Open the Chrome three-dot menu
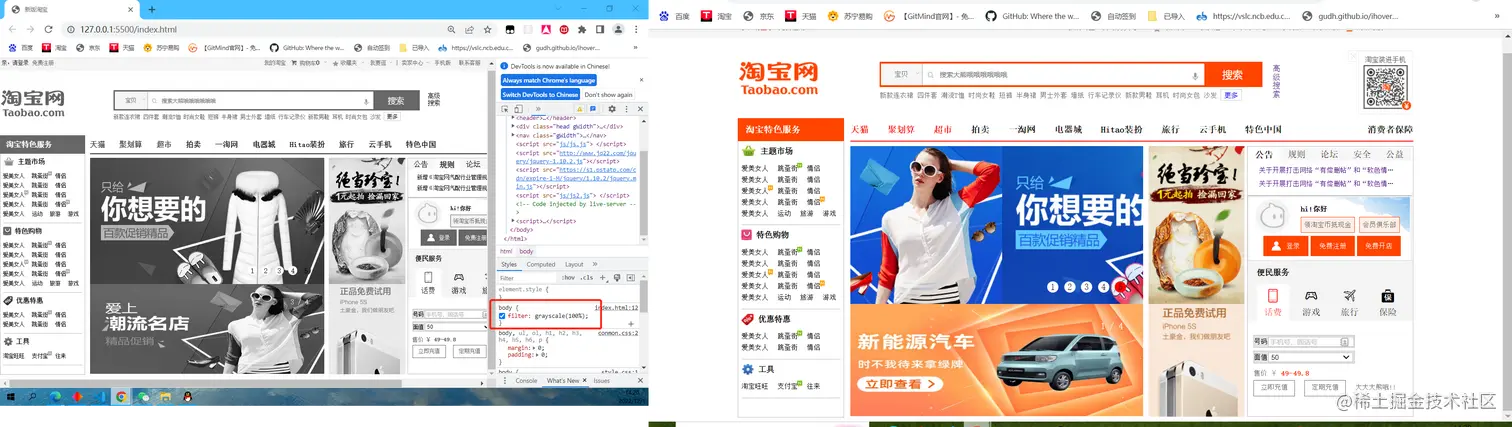Screen dimensions: 1512x427 tap(637, 30)
